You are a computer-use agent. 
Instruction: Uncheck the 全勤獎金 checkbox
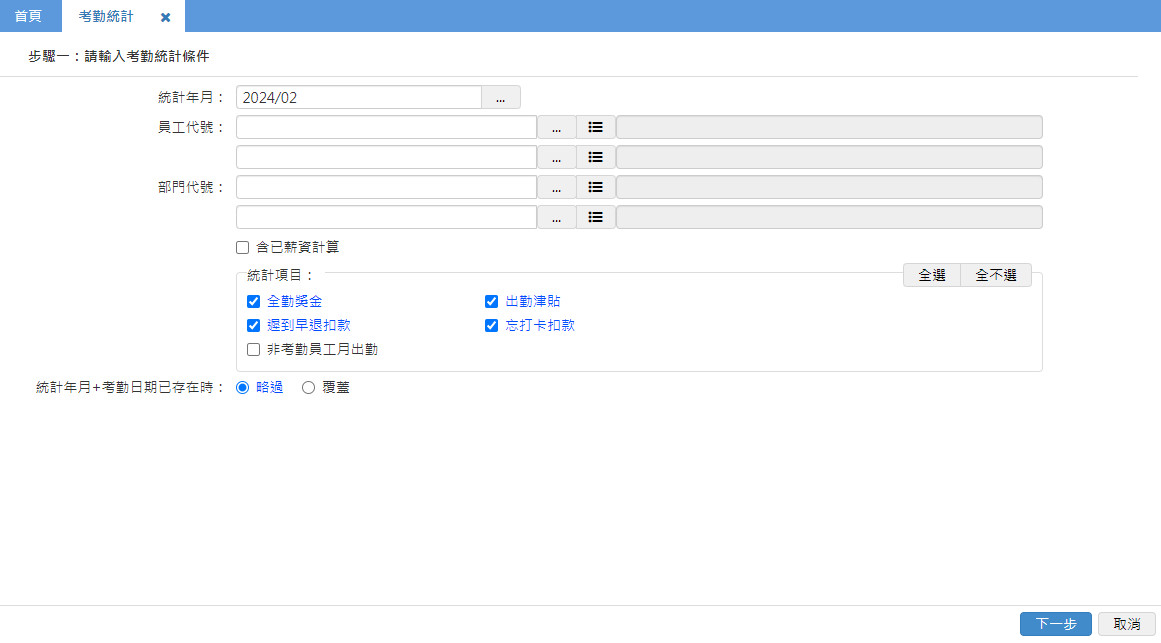pos(253,301)
